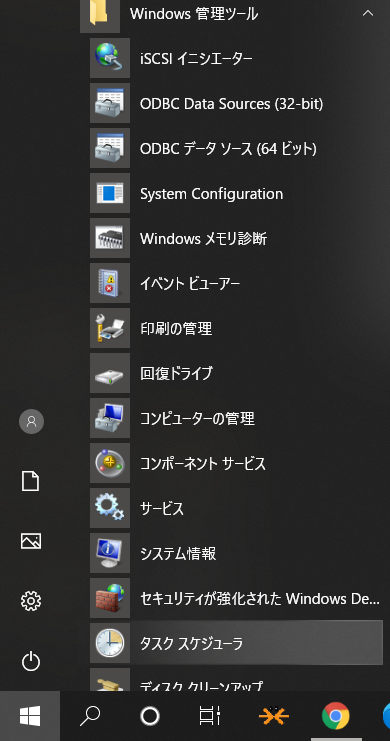The width and height of the screenshot is (390, 741).
Task: Open システム情報 list entry
Action: click(x=236, y=553)
